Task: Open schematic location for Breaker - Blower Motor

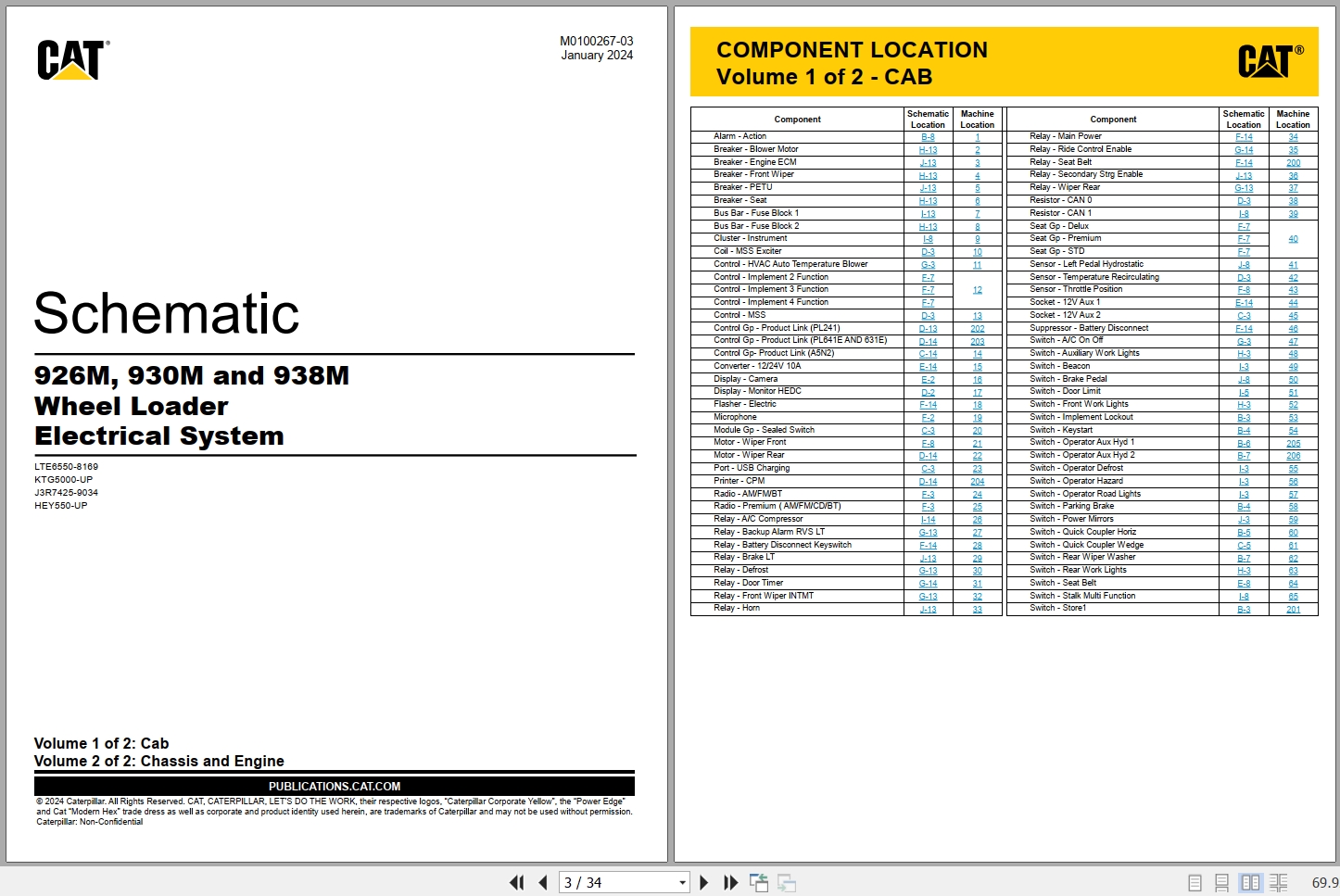Action: (928, 150)
